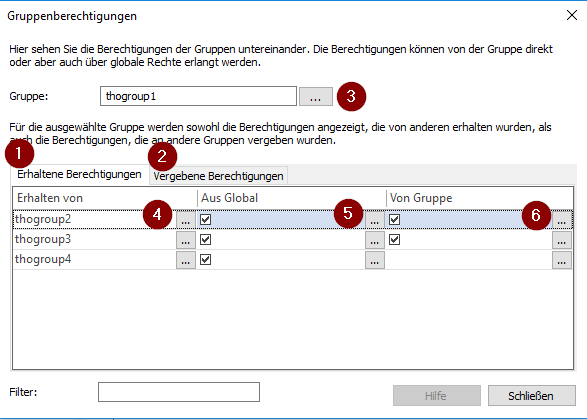Open Von Gruppe ellipsis for thogroup4 row
587x420 pixels.
(x=562, y=260)
